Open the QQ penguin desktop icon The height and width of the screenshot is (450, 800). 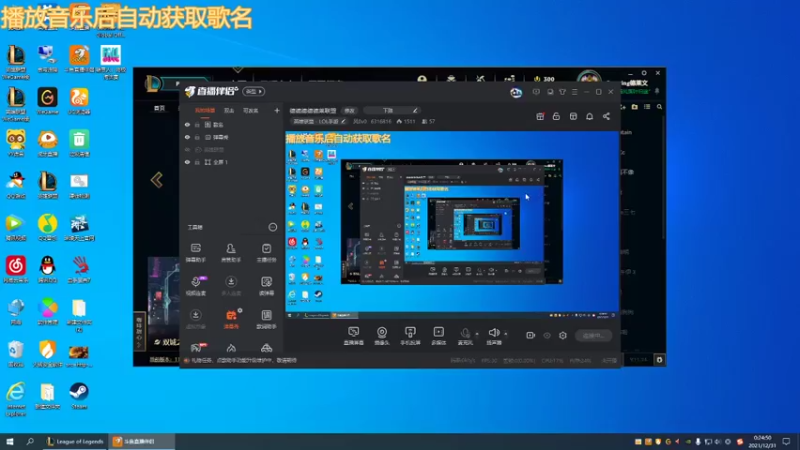(x=47, y=270)
